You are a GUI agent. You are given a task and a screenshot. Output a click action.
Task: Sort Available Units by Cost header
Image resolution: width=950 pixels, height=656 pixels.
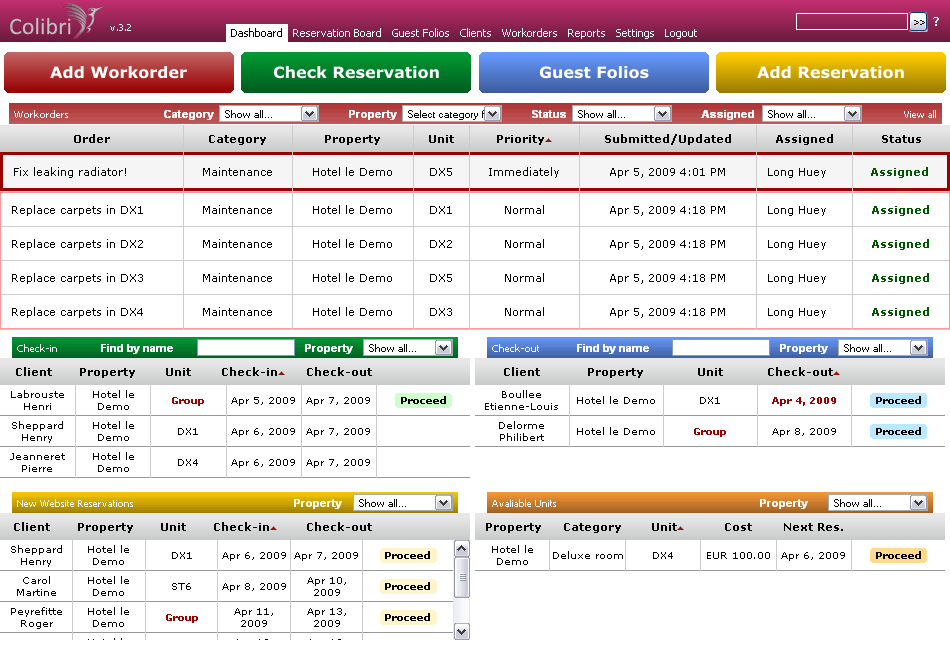738,527
